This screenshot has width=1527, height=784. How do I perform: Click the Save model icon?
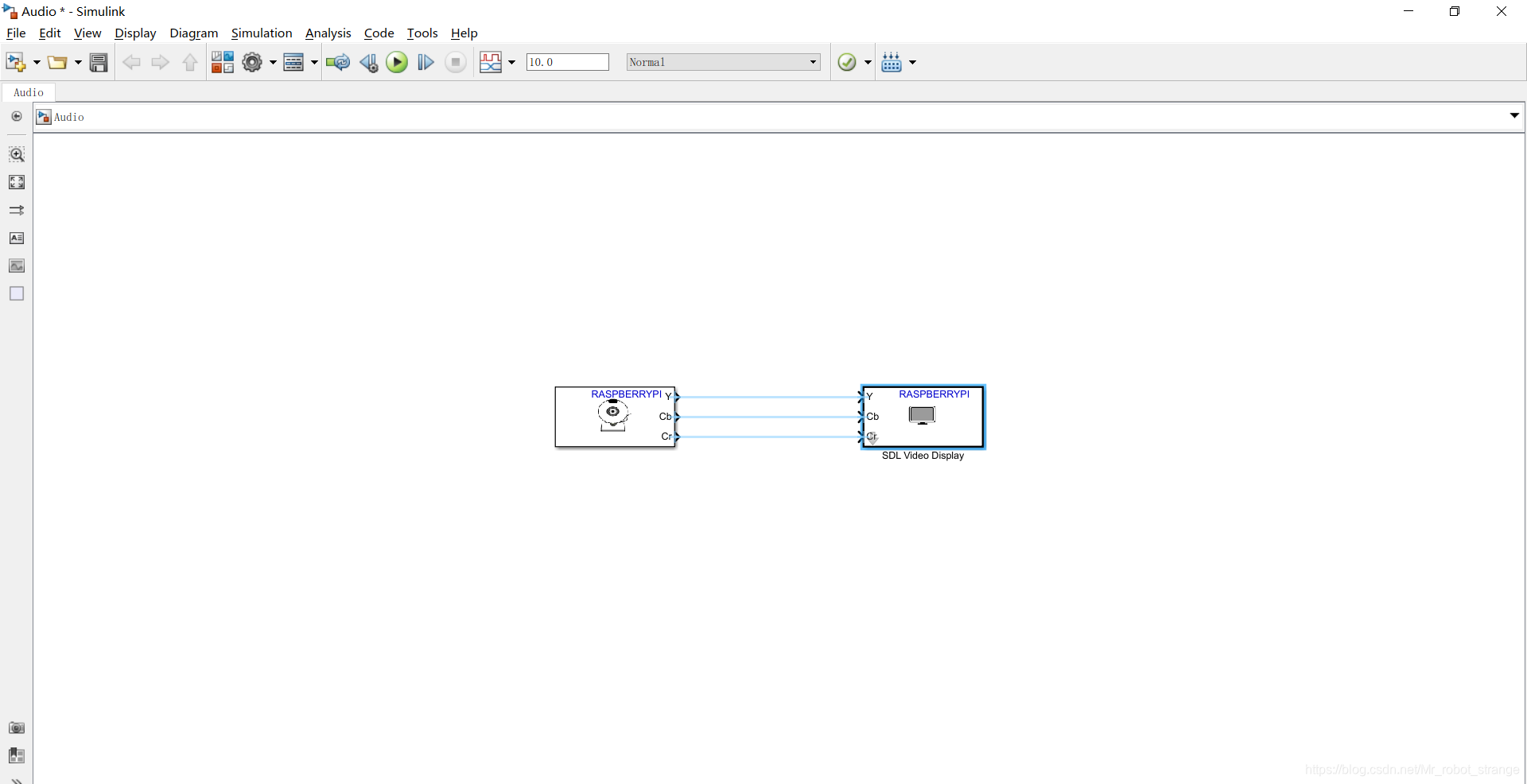(99, 62)
